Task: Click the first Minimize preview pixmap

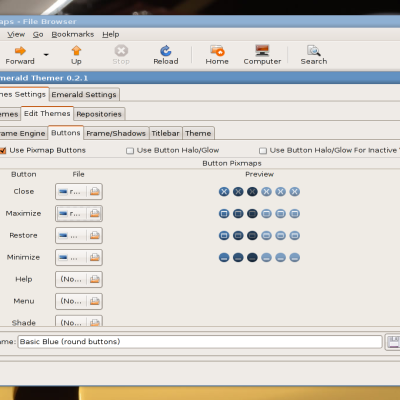Action: [x=224, y=257]
